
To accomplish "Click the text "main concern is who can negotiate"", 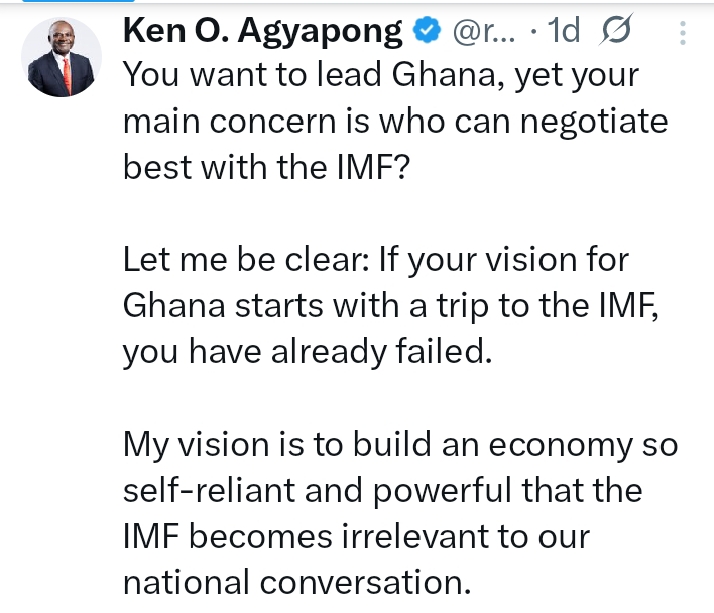I will [395, 121].
